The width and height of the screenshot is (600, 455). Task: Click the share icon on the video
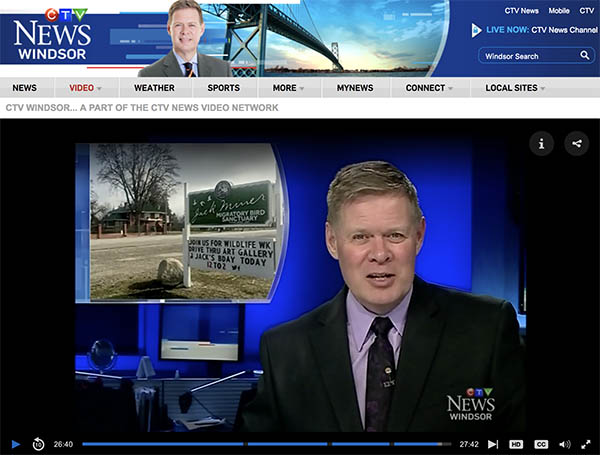point(576,144)
